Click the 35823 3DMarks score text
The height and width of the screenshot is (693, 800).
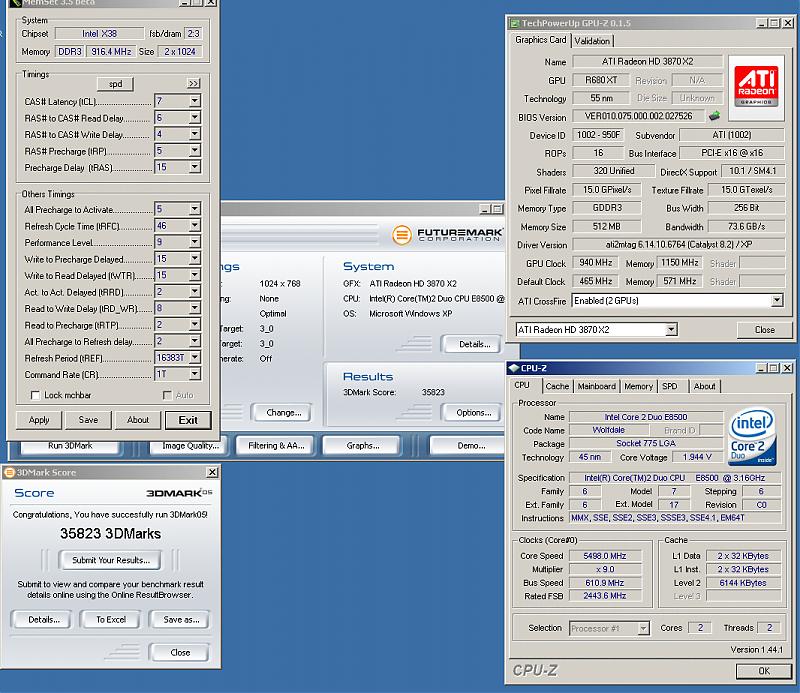coord(110,534)
